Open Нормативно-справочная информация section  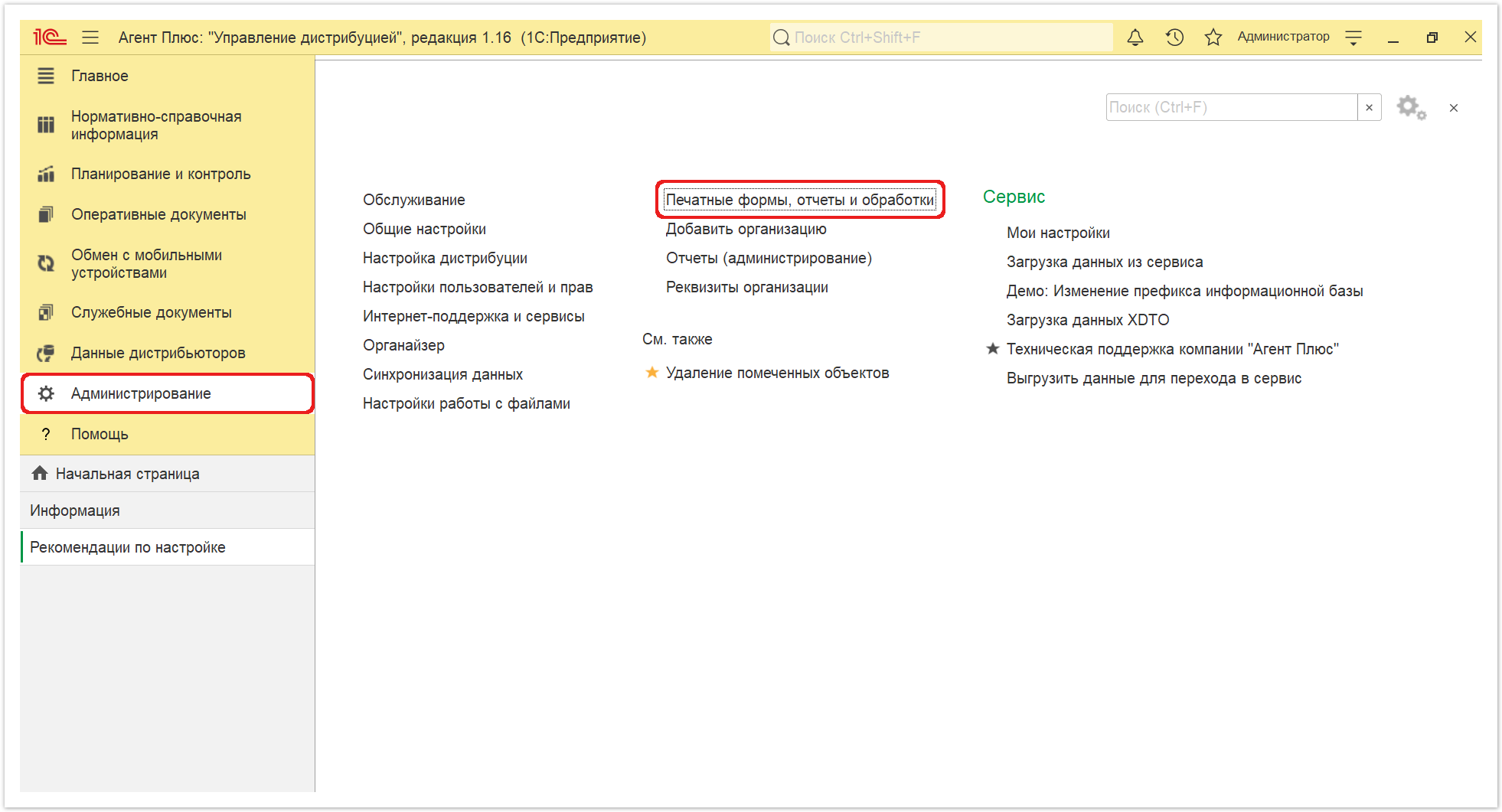click(167, 125)
